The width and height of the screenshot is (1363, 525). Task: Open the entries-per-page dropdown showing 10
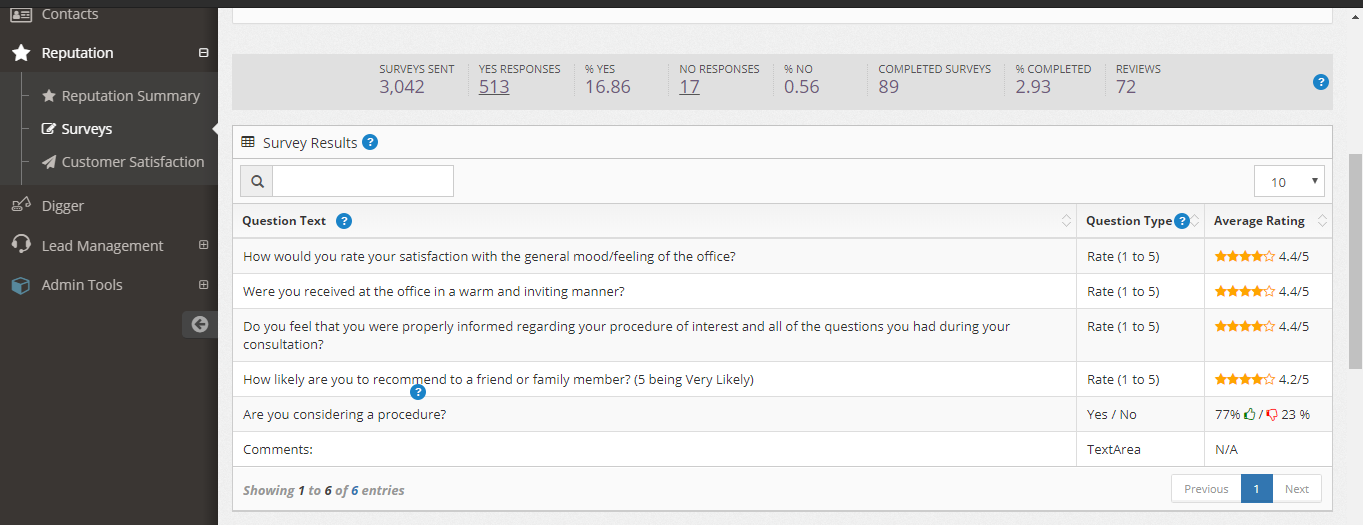[x=1289, y=181]
